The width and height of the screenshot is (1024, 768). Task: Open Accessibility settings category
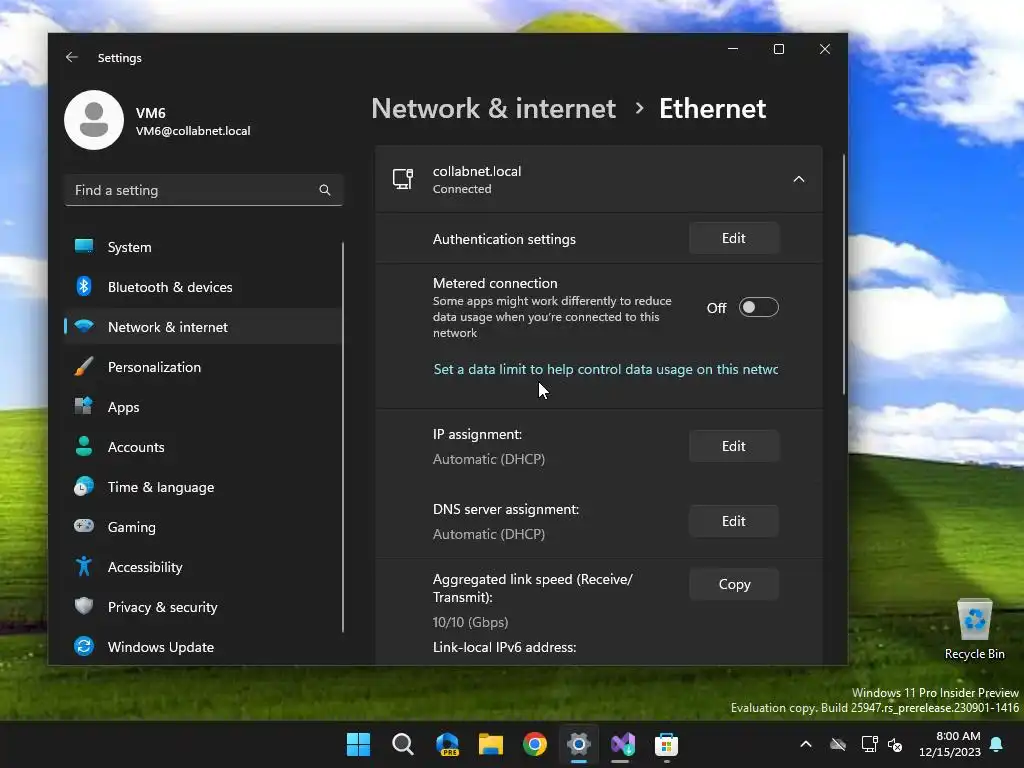coord(203,566)
